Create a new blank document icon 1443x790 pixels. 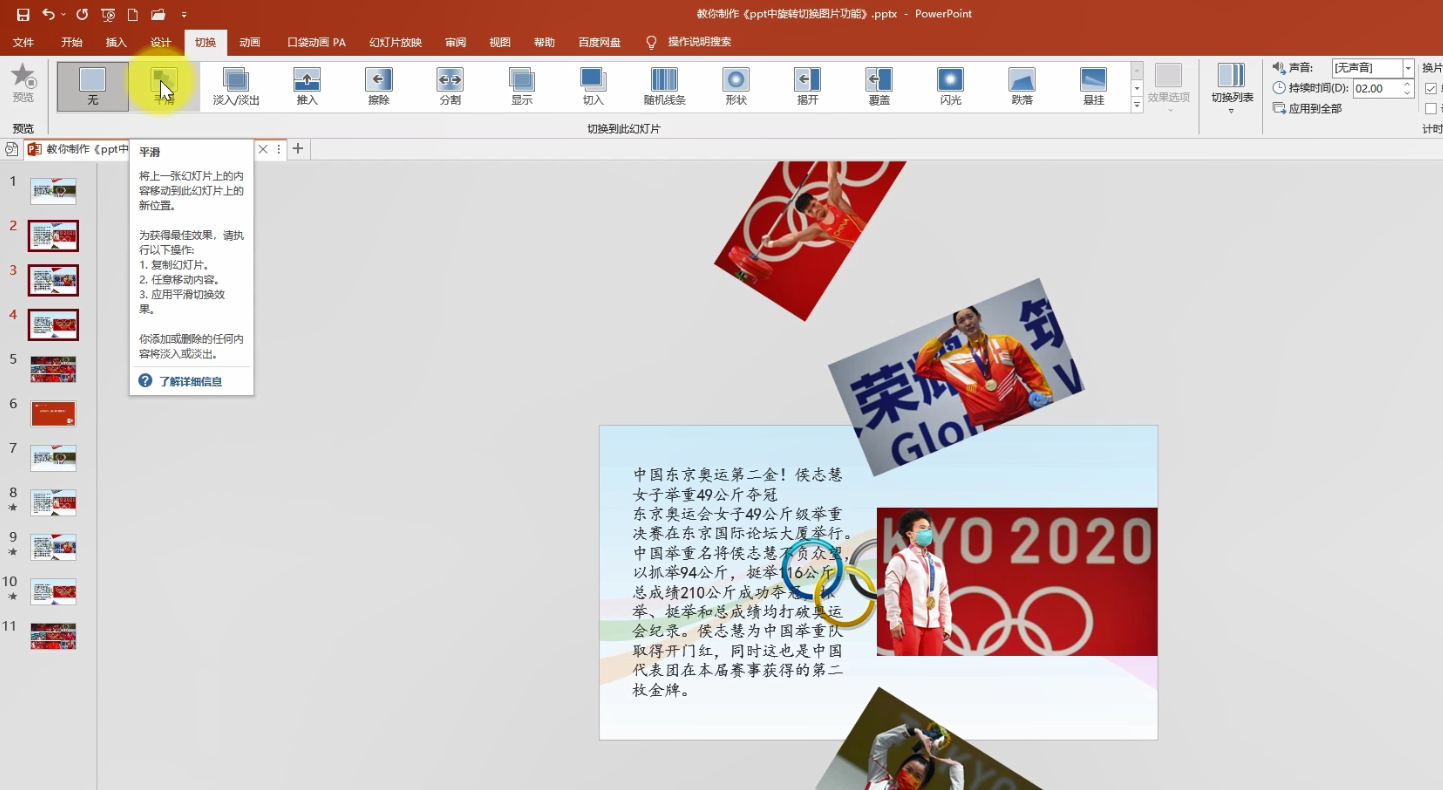point(132,14)
